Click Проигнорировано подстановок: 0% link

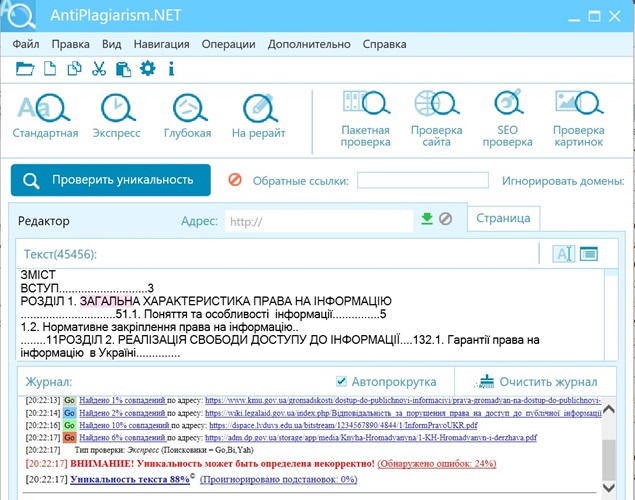click(279, 479)
